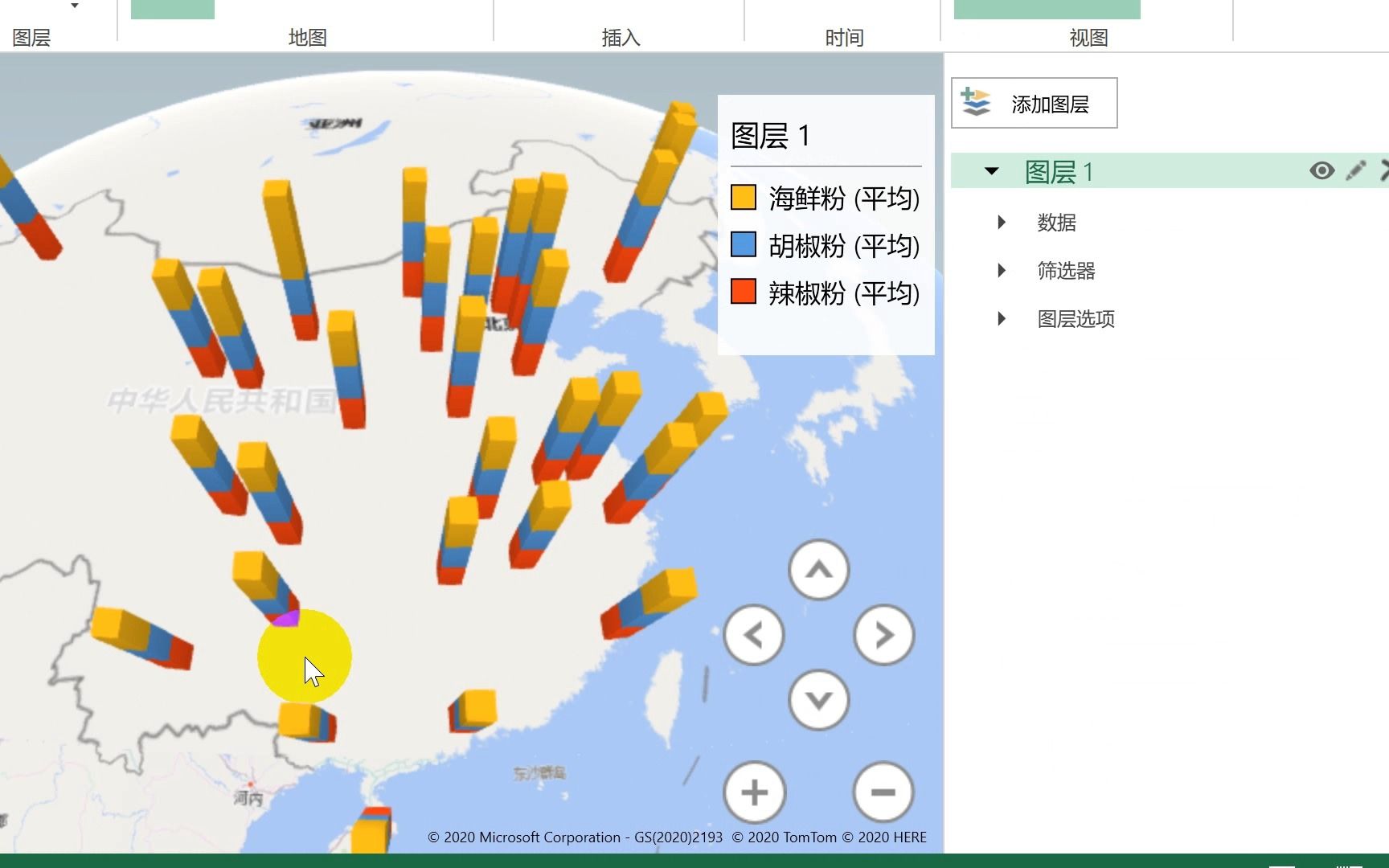Screen dimensions: 1389x868
Task: Click the 胡椒粉 (平均) legend text
Action: click(844, 246)
